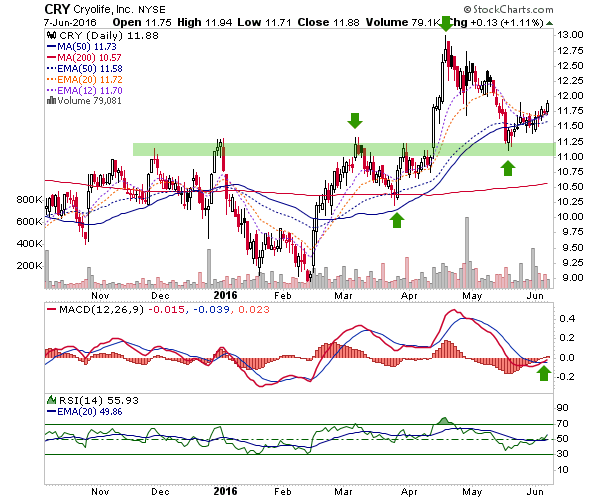Click the MACD(12,26,9) indicator label
This screenshot has height=500, width=600.
pyautogui.click(x=101, y=309)
